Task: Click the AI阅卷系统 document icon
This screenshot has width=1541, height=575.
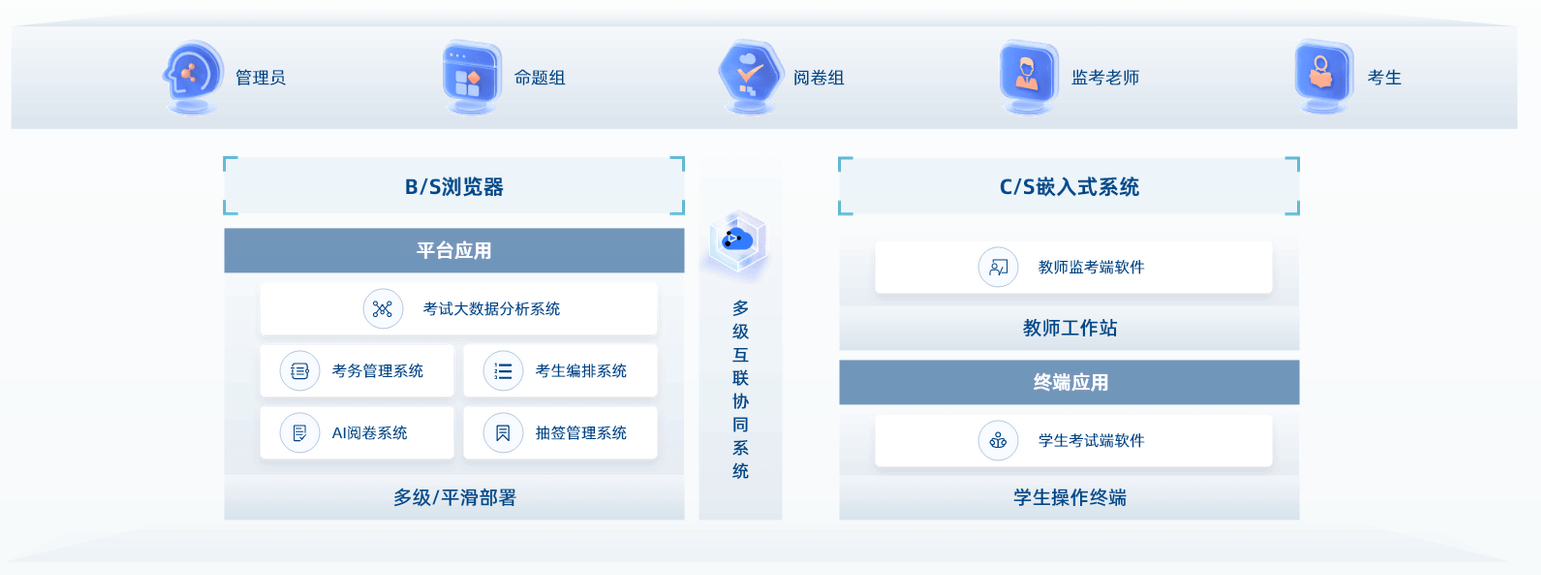Action: tap(299, 433)
